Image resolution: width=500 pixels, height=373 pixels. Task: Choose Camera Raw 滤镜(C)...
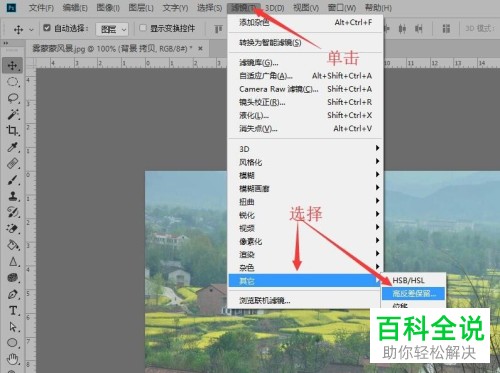click(x=305, y=89)
